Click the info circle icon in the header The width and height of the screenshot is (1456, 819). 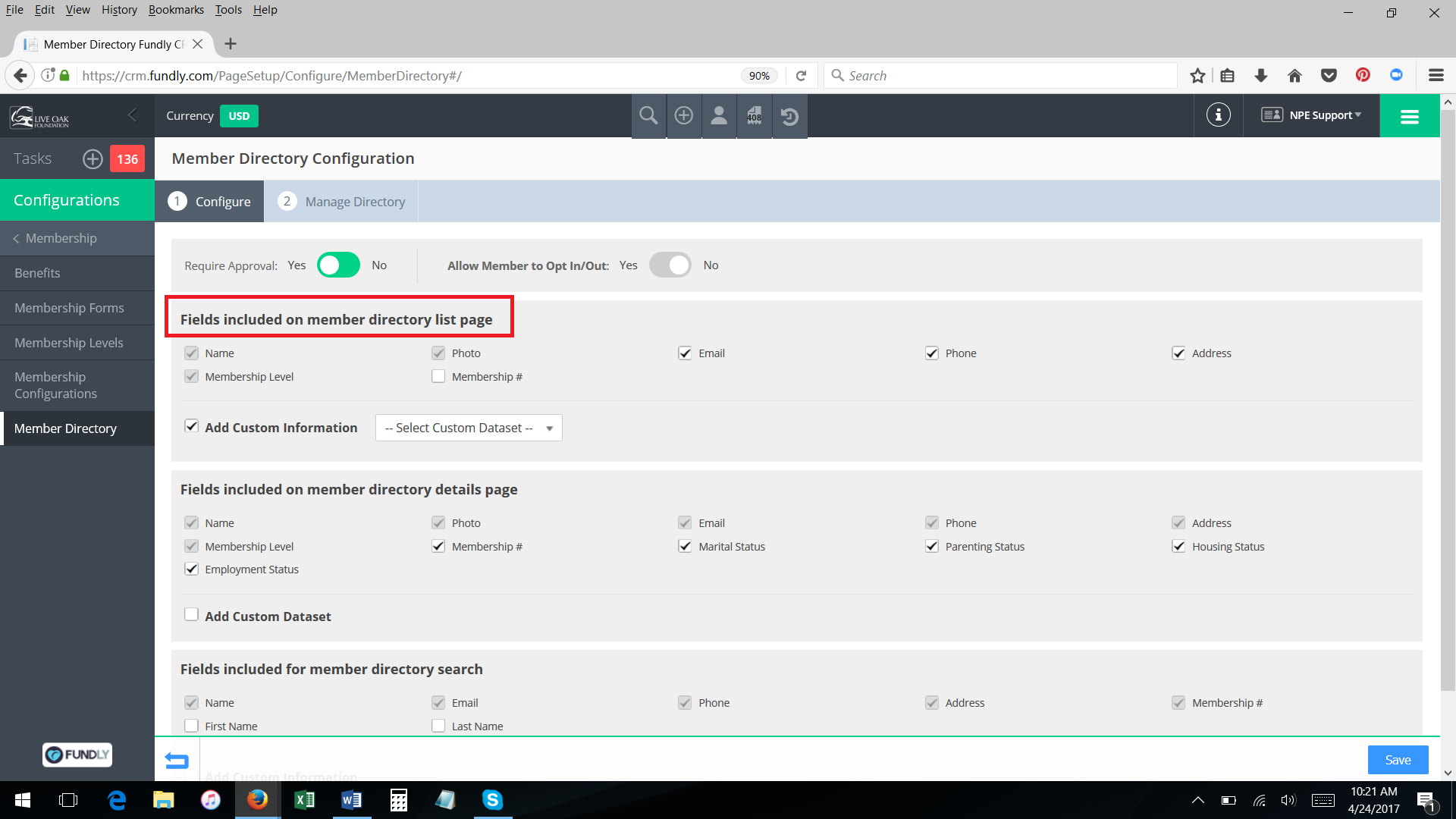(x=1218, y=115)
